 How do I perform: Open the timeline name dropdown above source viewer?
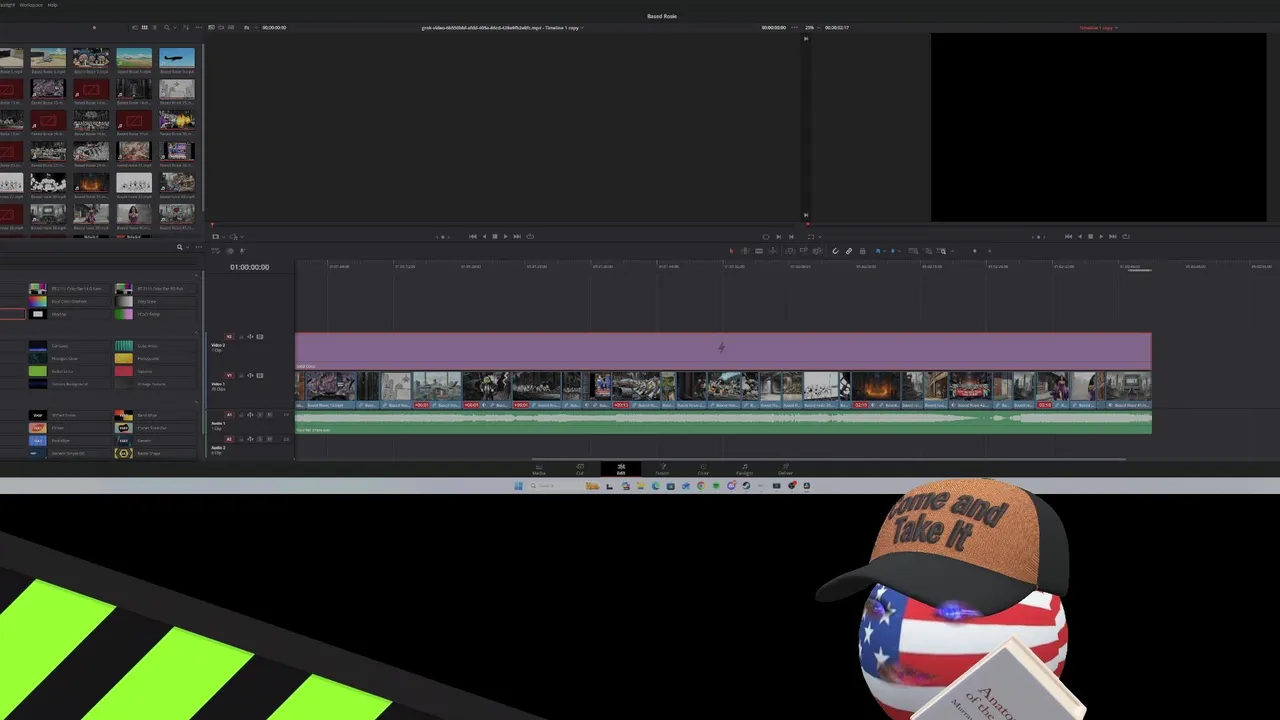click(x=584, y=27)
